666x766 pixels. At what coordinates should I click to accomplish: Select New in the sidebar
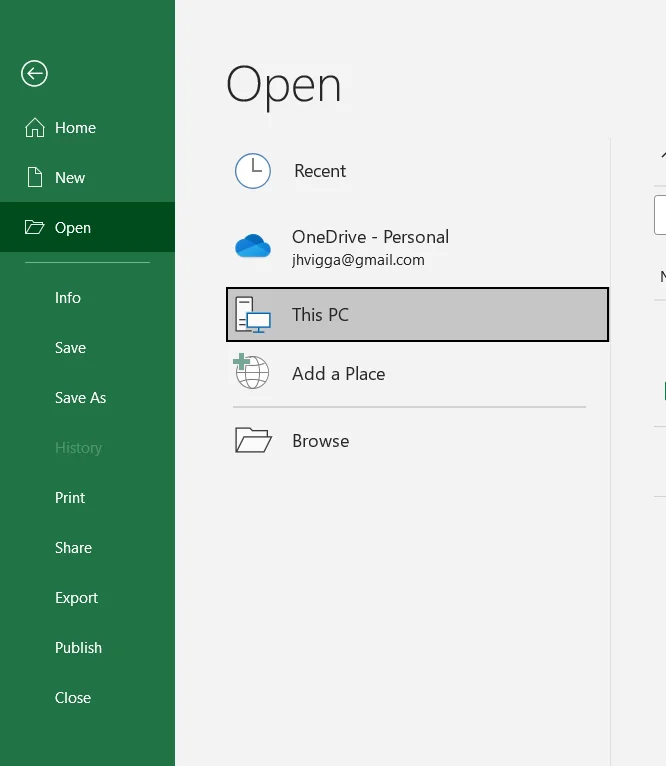87,177
